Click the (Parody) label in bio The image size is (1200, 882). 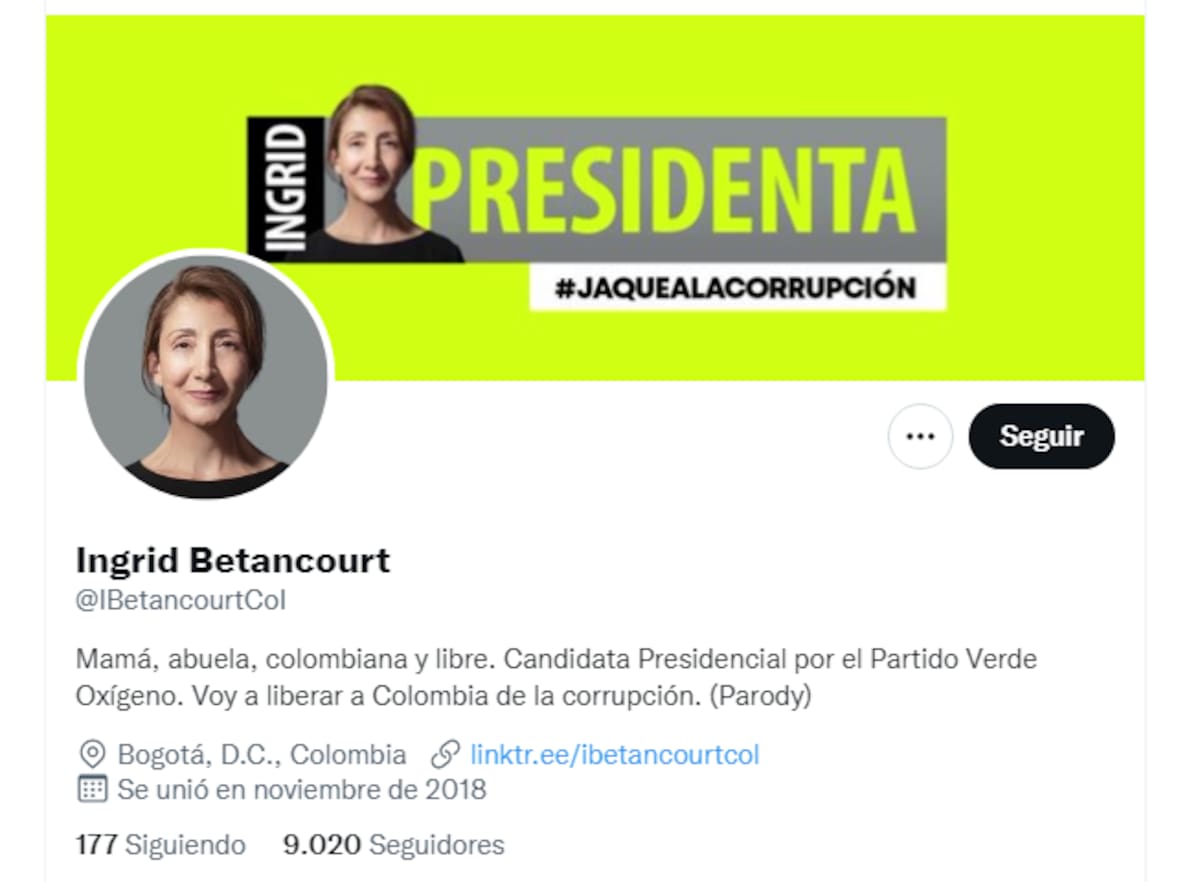759,696
